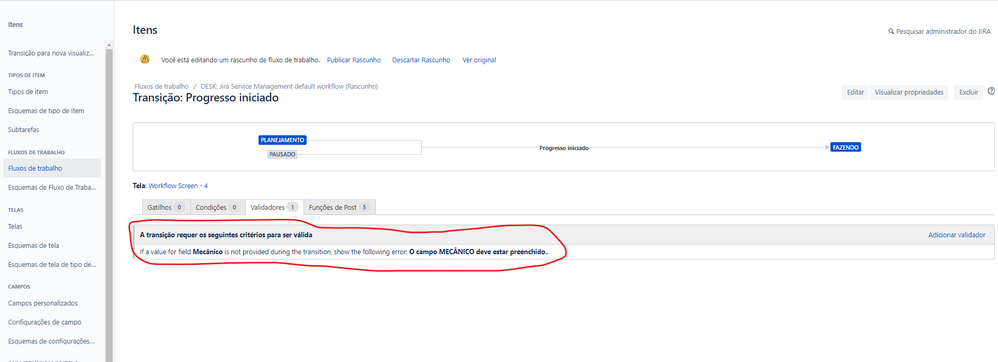Open Transição para nova visualização sidebar item

[x=51, y=53]
